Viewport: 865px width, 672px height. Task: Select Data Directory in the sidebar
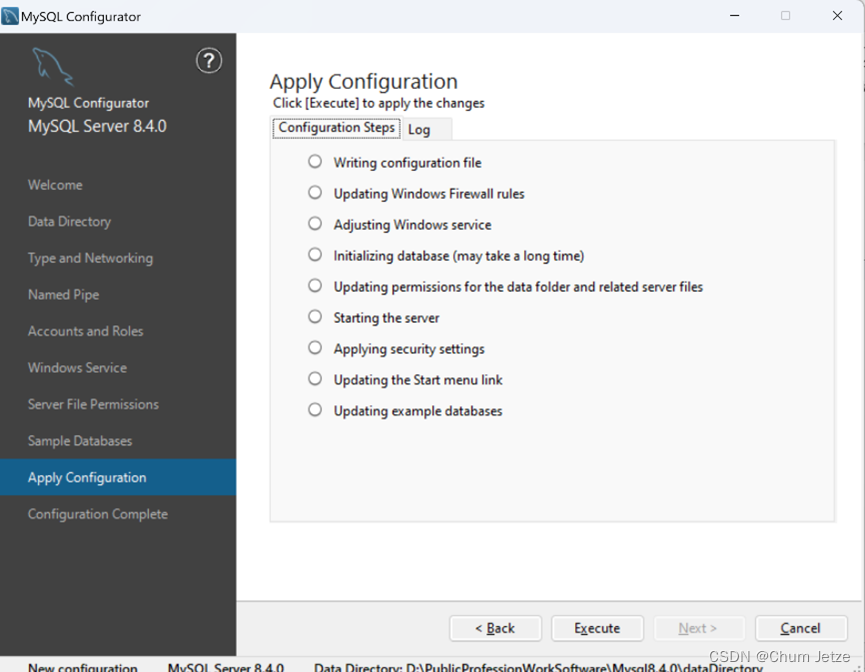pos(69,221)
